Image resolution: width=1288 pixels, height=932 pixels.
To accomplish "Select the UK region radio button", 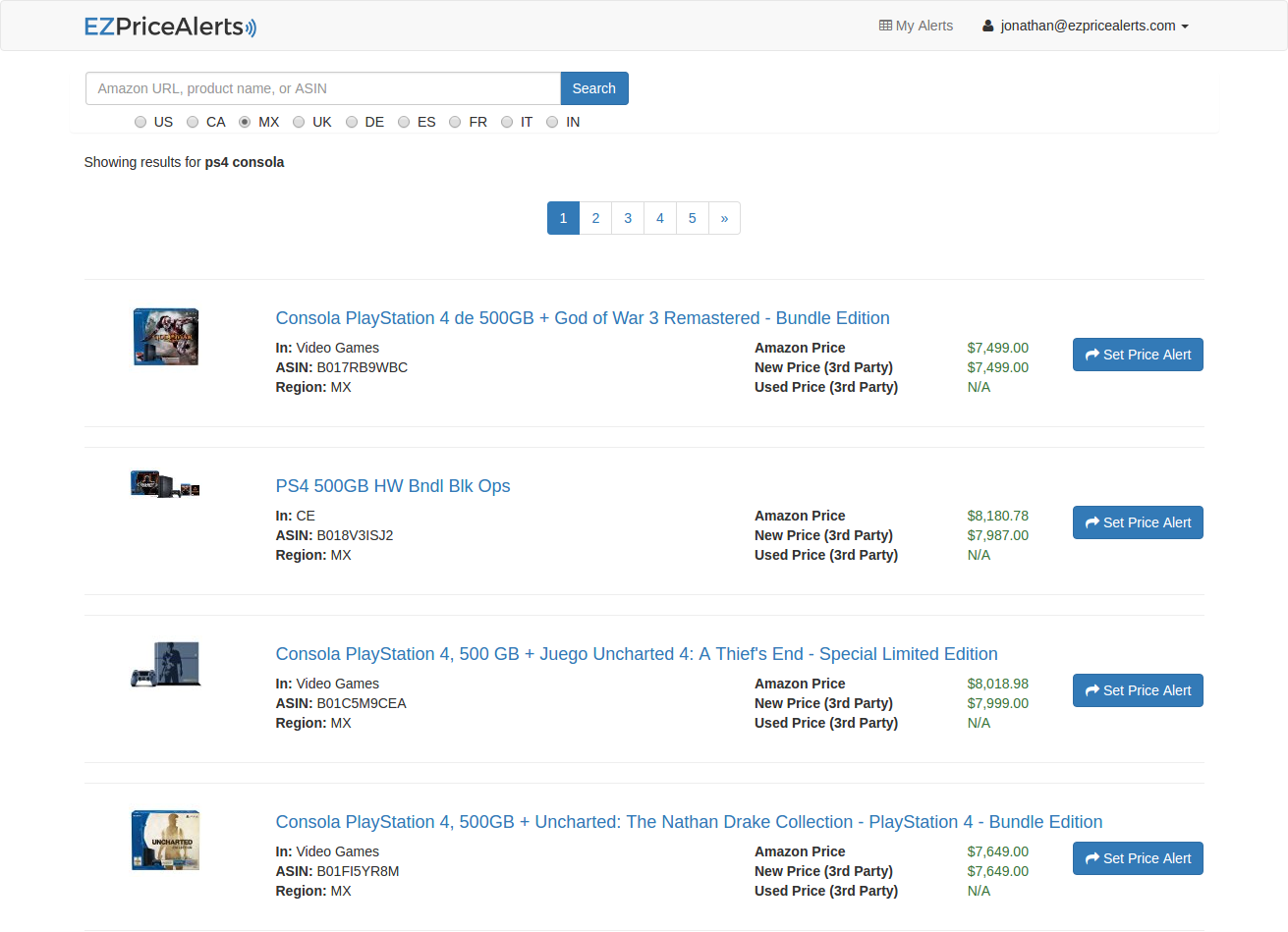I will (x=299, y=122).
